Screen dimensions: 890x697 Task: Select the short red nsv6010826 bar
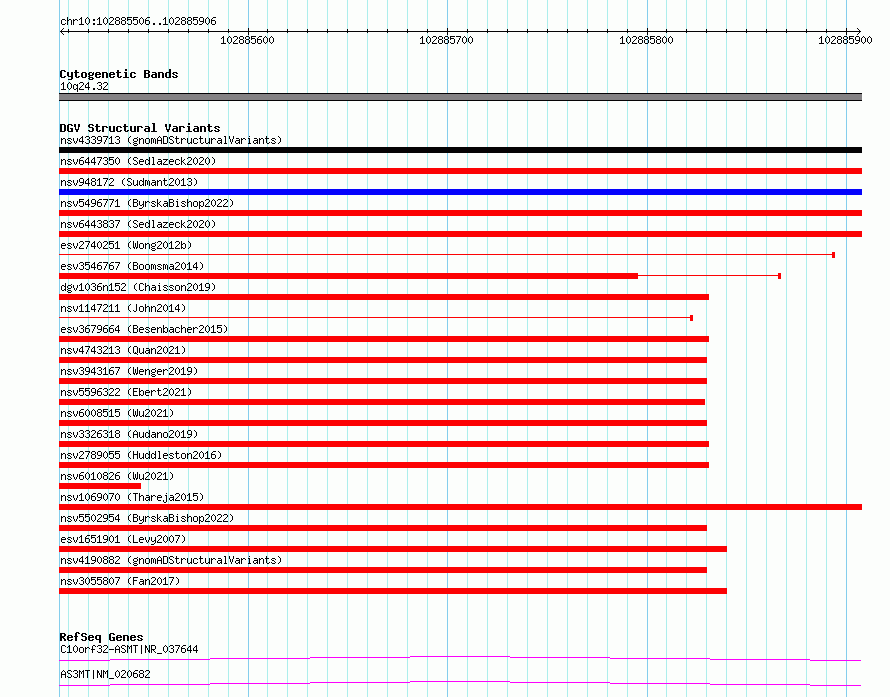[100, 486]
